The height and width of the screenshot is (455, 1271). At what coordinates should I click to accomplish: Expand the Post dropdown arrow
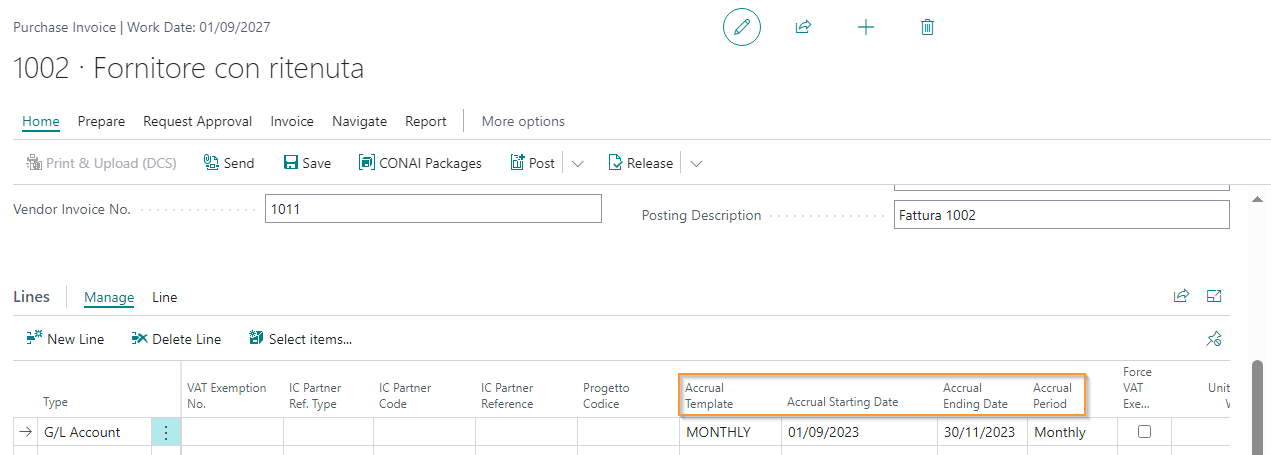(x=577, y=163)
